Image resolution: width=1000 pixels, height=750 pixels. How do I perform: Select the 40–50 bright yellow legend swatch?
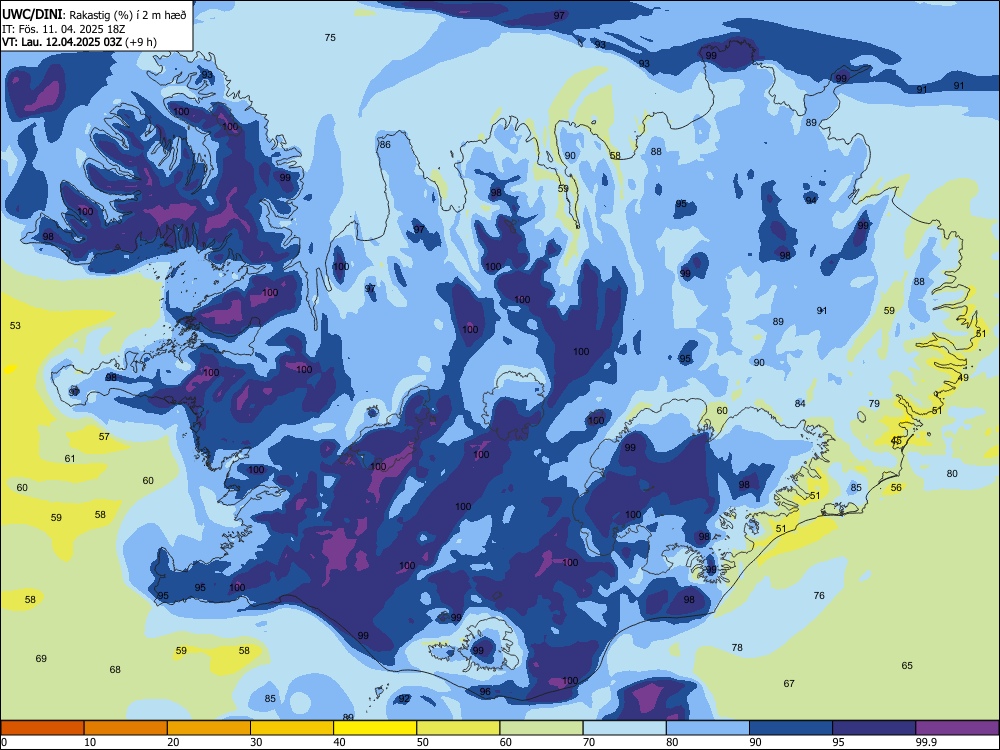click(375, 728)
